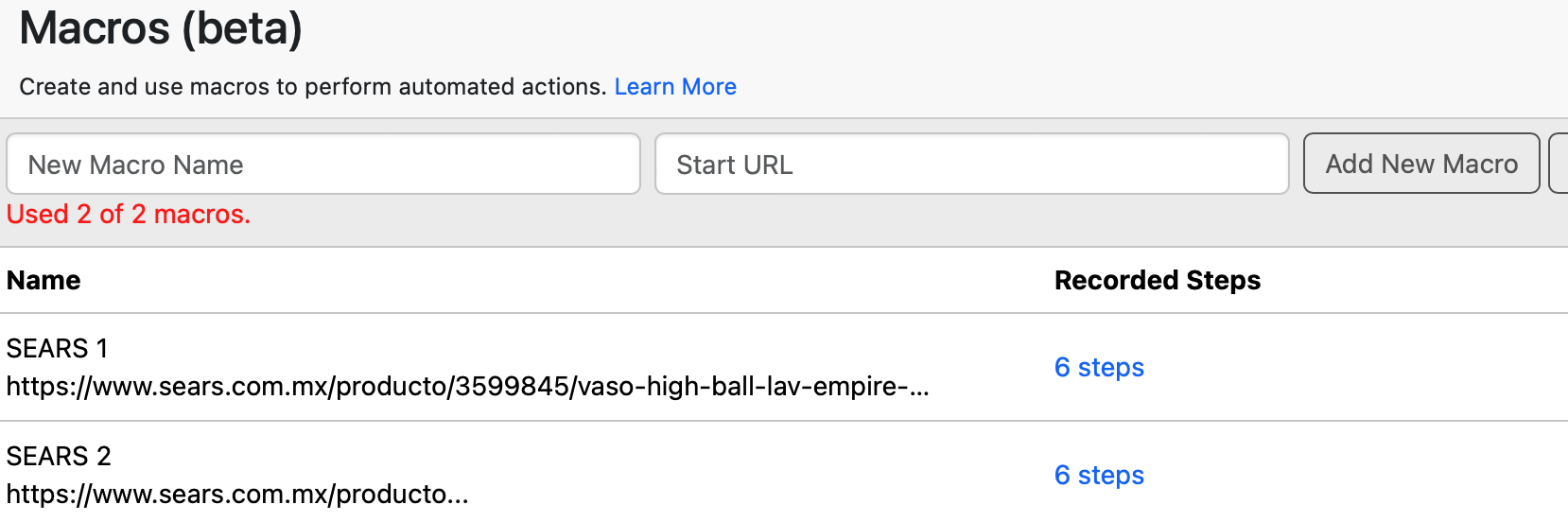Click the New Macro Name placeholder text

click(x=136, y=165)
